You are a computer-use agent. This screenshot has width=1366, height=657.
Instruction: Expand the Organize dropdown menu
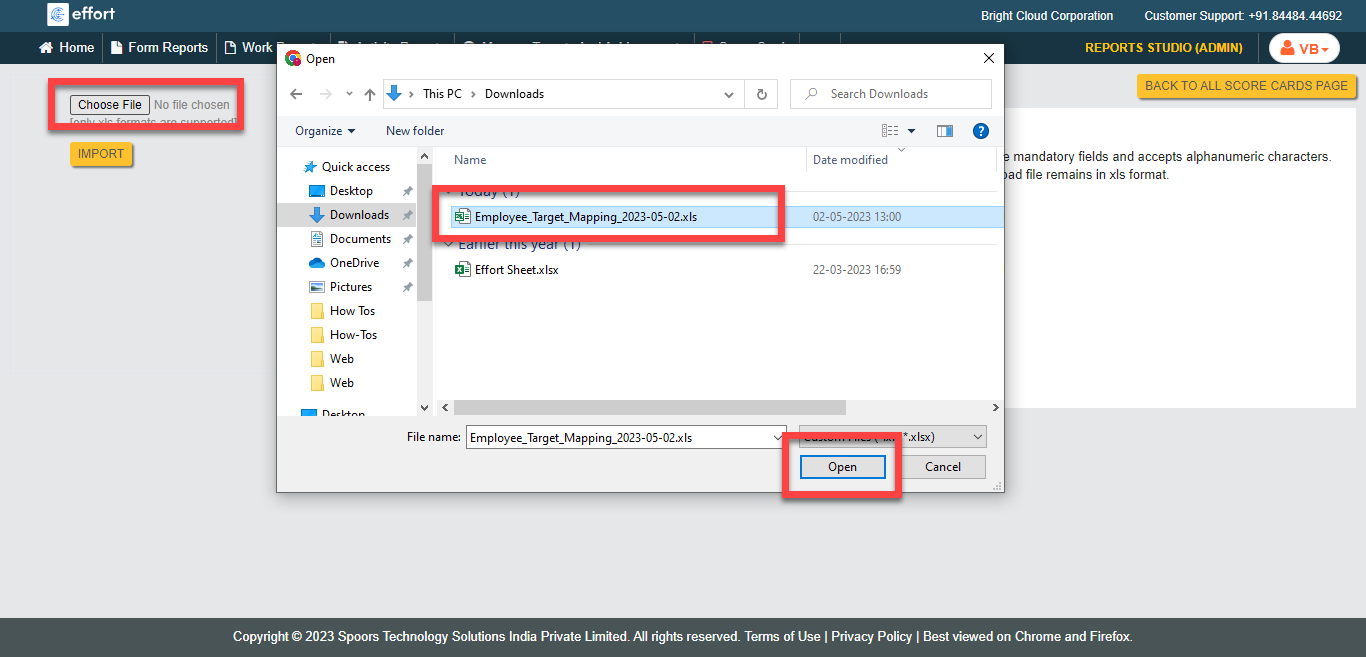pos(325,131)
